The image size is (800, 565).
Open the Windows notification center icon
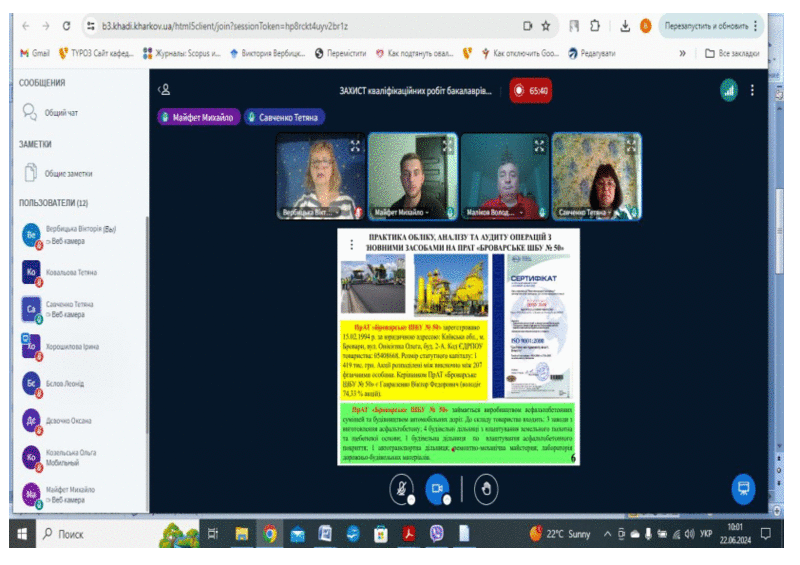point(765,534)
